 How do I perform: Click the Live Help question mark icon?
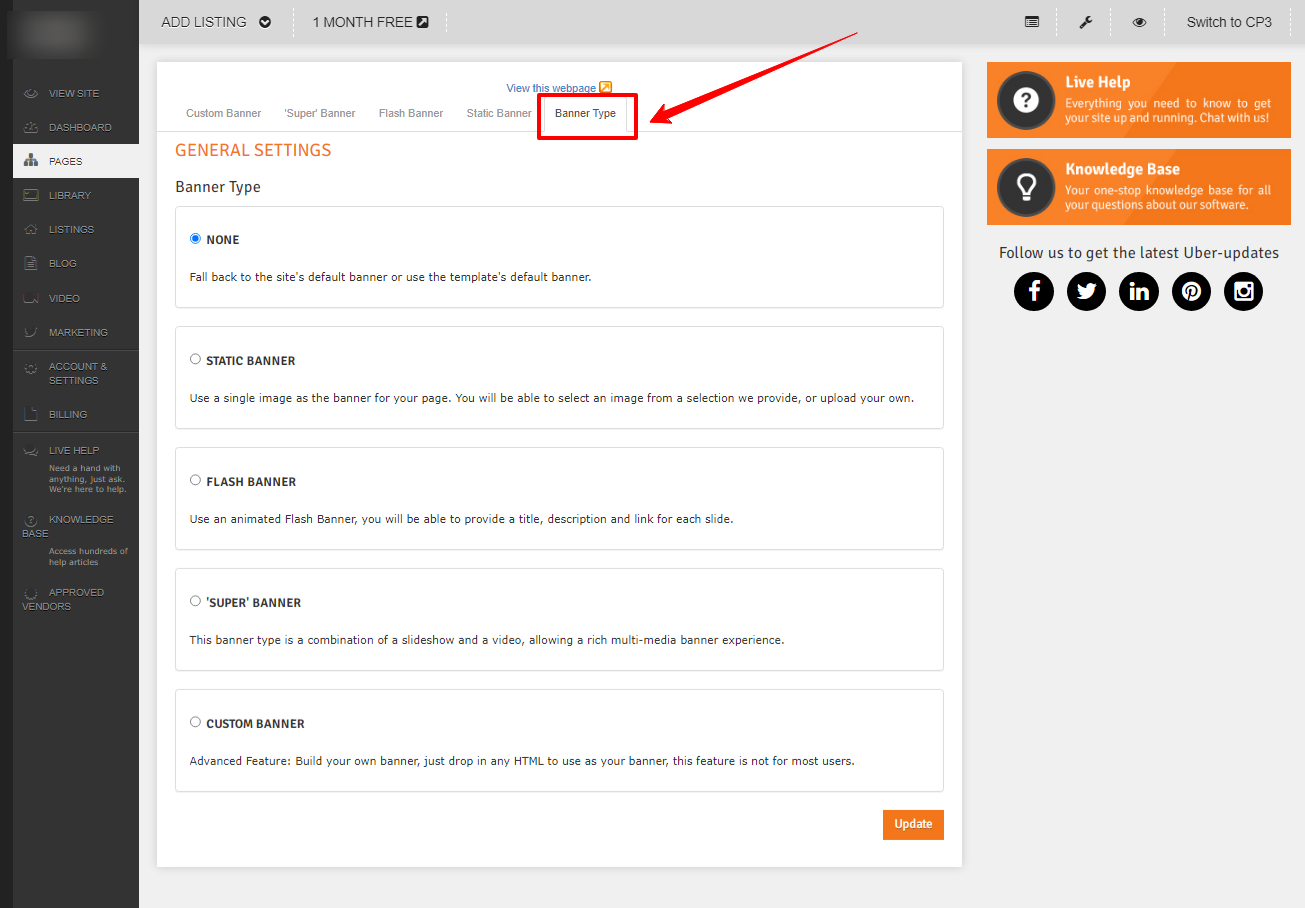pyautogui.click(x=1026, y=100)
